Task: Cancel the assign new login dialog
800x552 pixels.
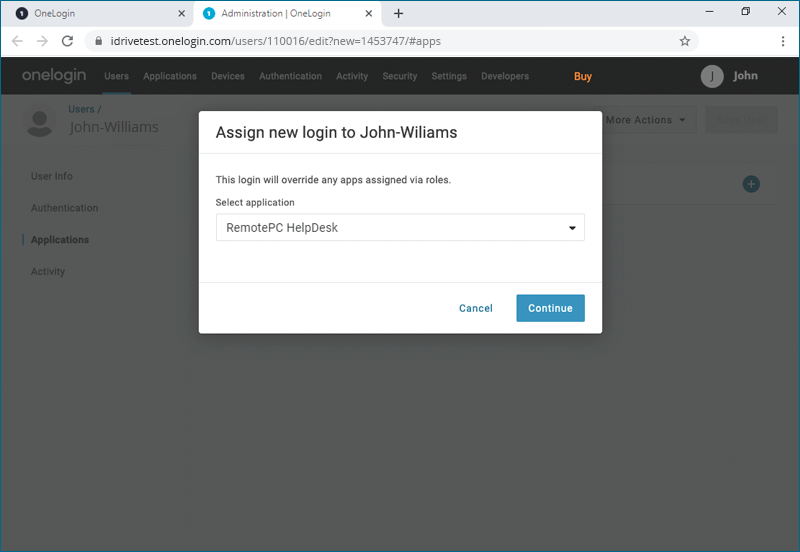Action: pyautogui.click(x=476, y=308)
